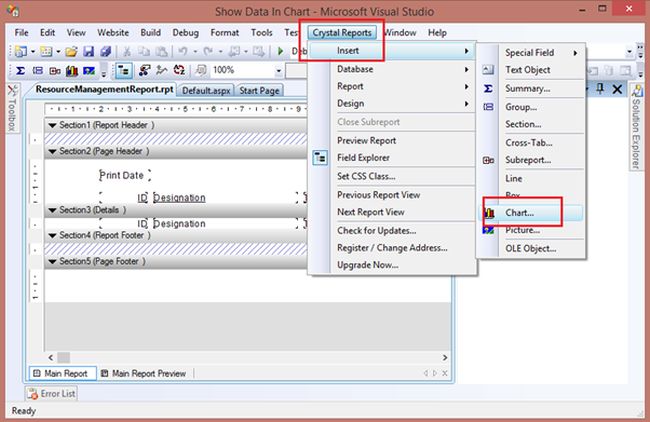
Task: Open the Website menu
Action: pos(113,32)
